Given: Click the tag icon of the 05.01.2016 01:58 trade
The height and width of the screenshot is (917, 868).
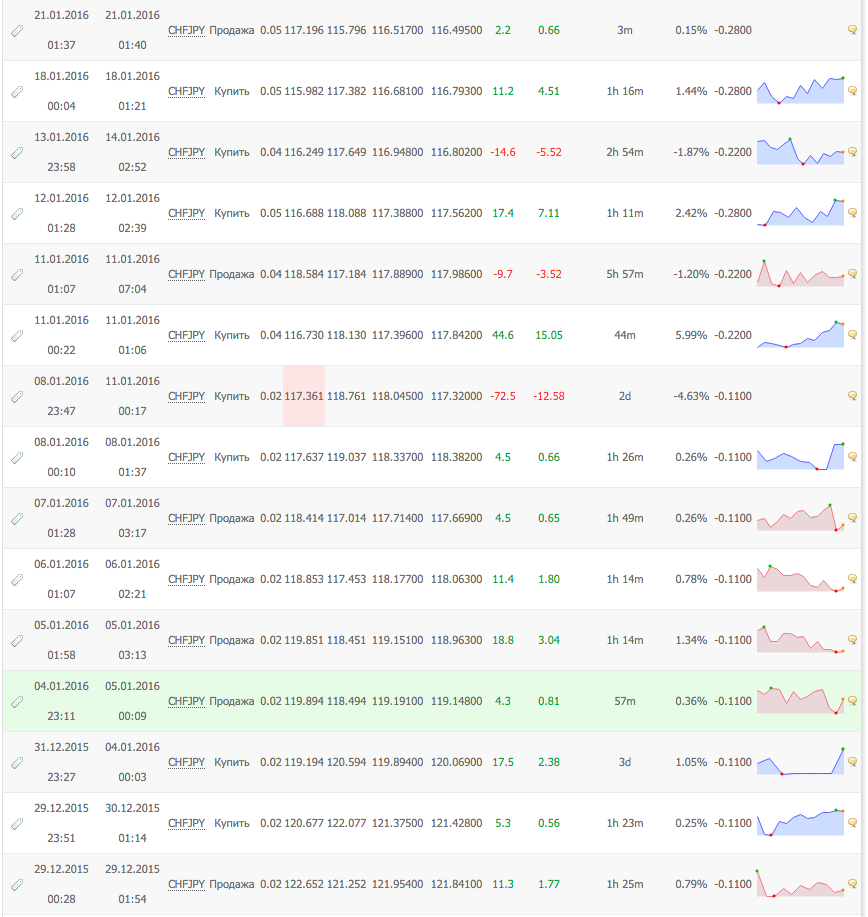Looking at the screenshot, I should tap(18, 641).
